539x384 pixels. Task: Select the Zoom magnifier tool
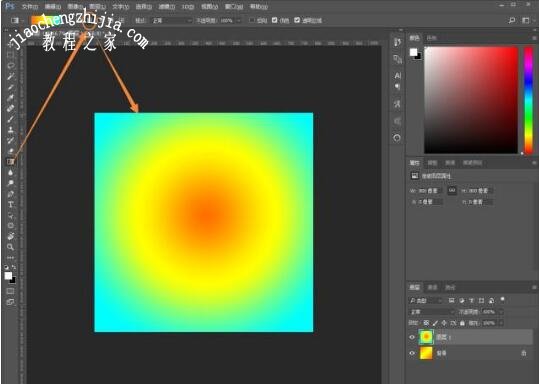pos(11,247)
